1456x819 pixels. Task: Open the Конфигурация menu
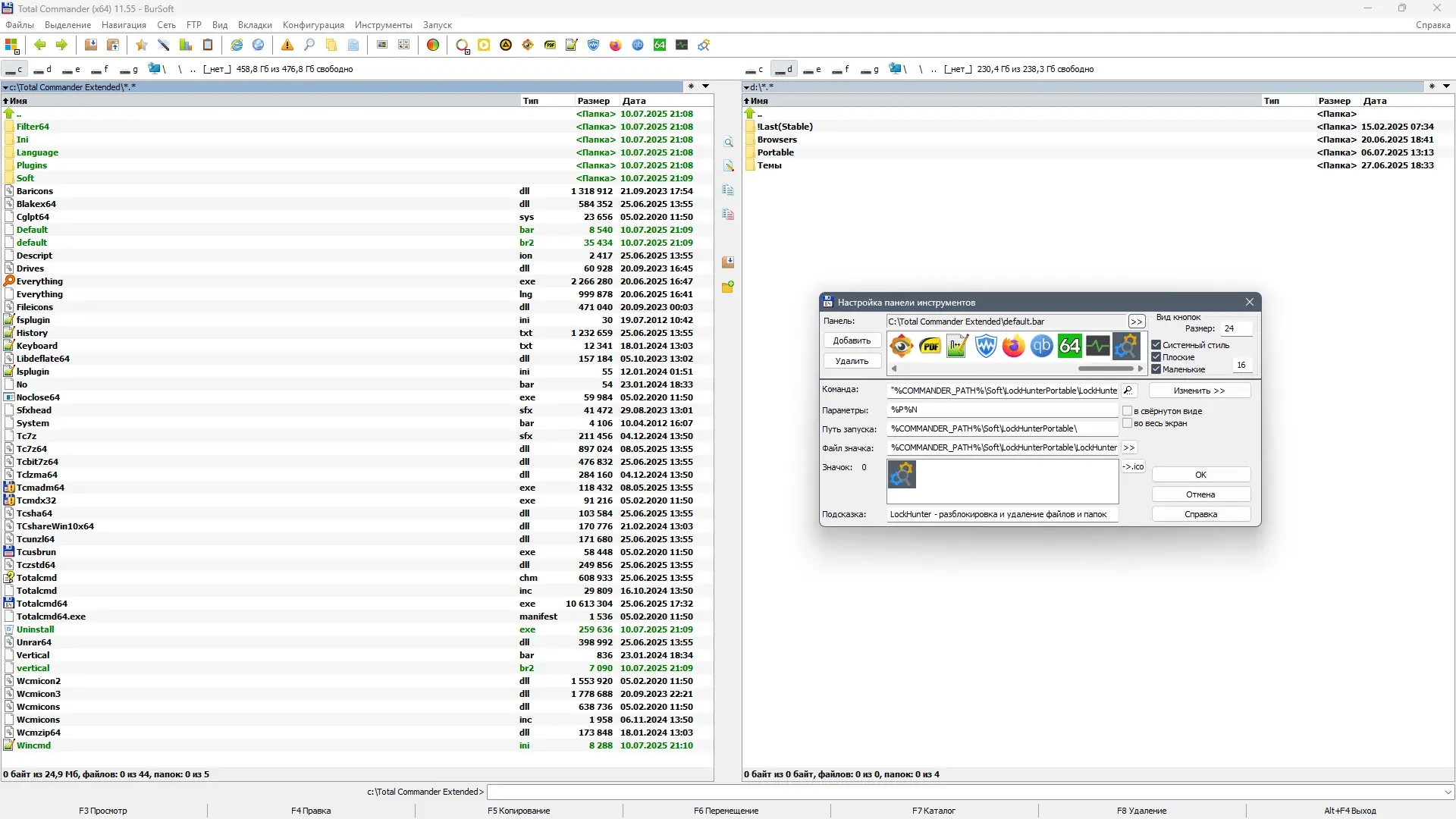(x=312, y=25)
